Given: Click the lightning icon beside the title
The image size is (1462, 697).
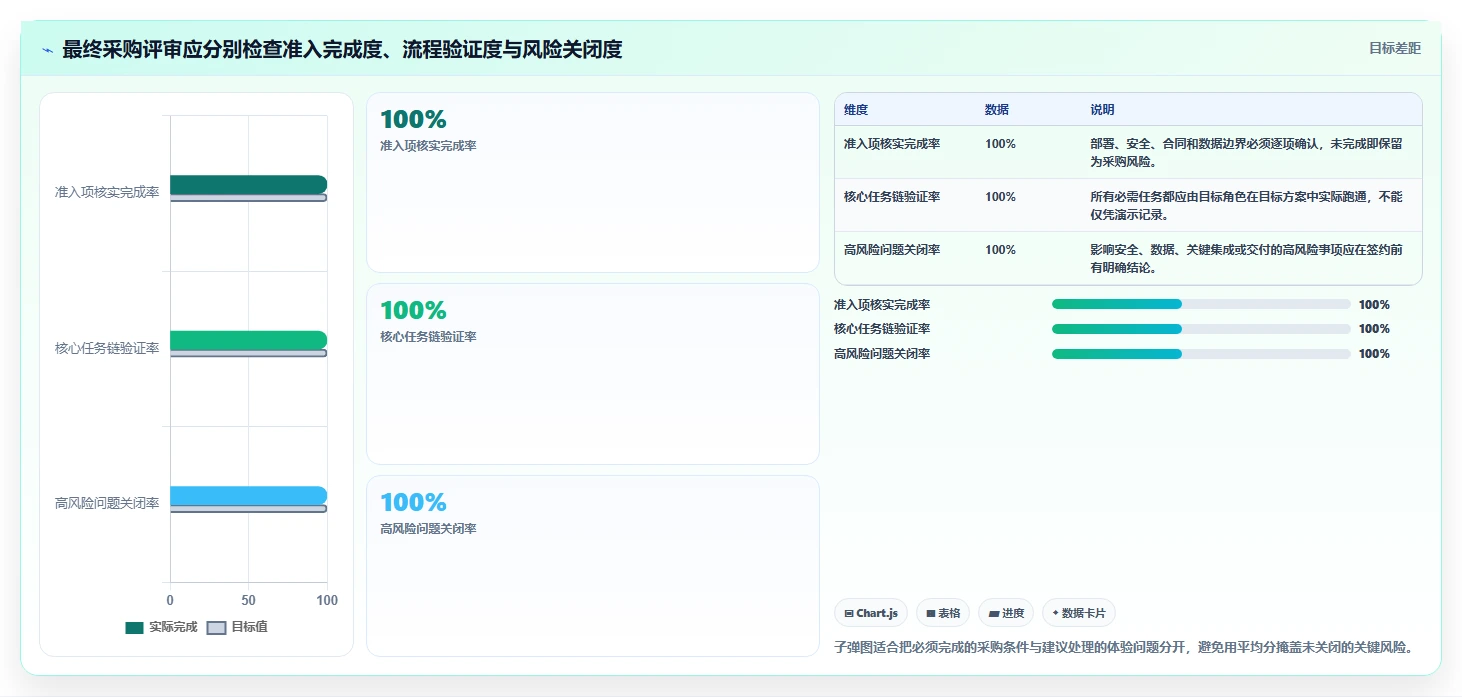Looking at the screenshot, I should point(48,50).
